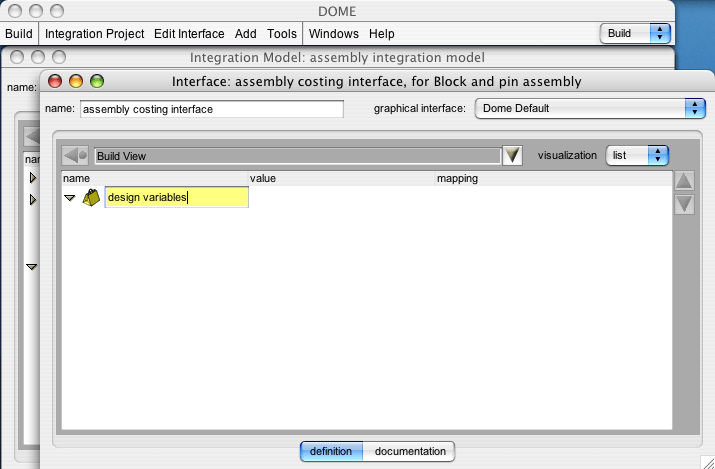Image resolution: width=715 pixels, height=469 pixels.
Task: Click the Build View down-arrow button
Action: click(512, 155)
